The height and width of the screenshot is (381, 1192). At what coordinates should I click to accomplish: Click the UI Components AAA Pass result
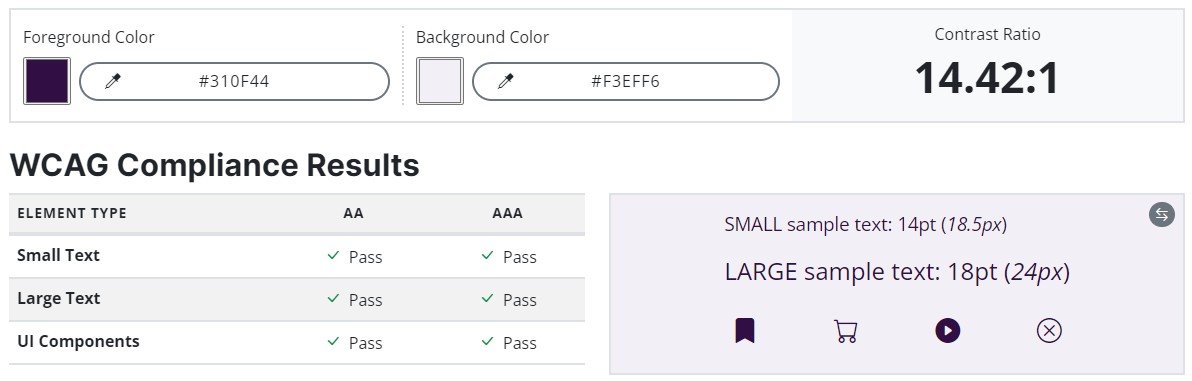[x=509, y=343]
